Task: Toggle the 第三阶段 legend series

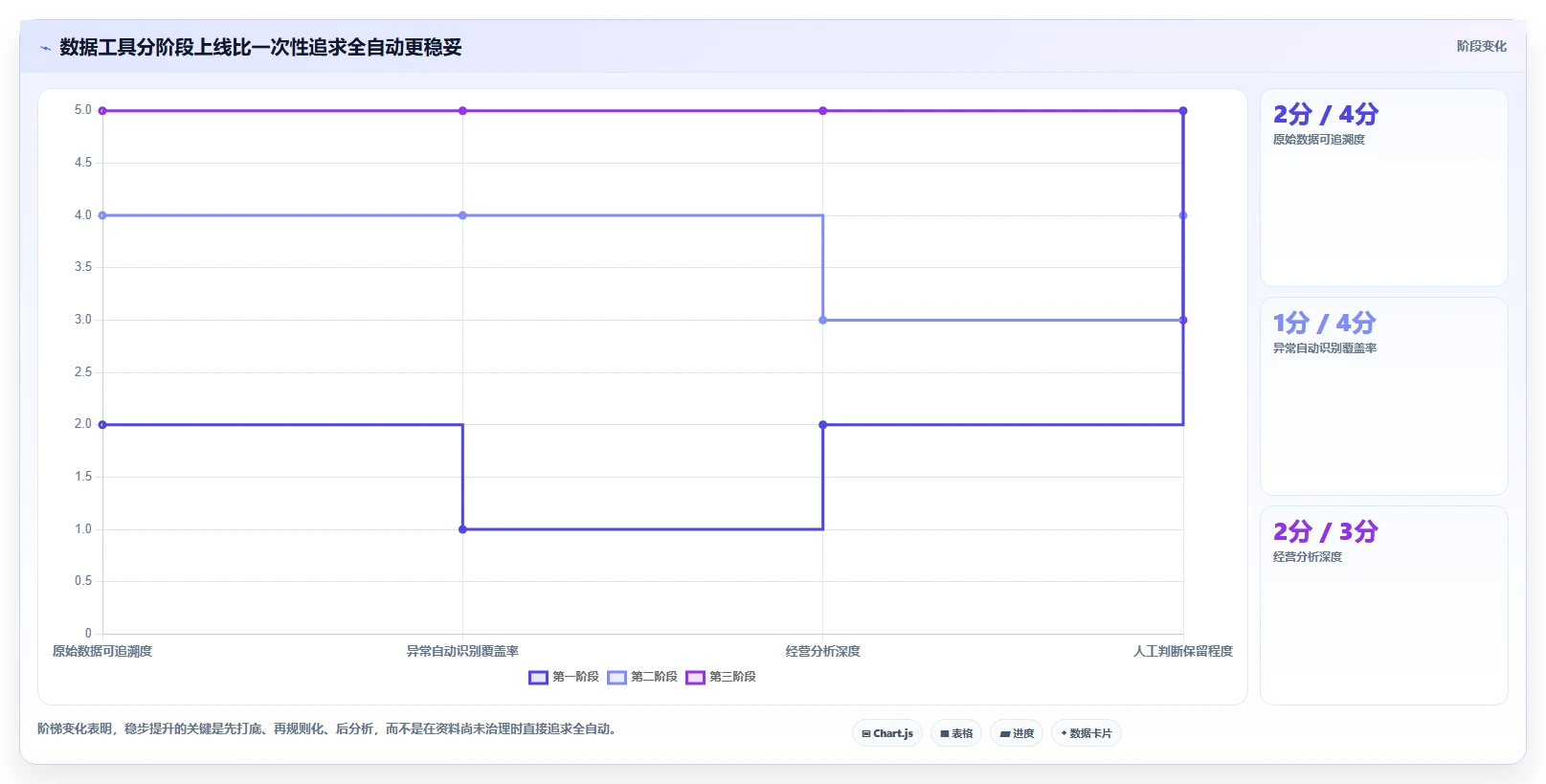Action: (x=721, y=677)
